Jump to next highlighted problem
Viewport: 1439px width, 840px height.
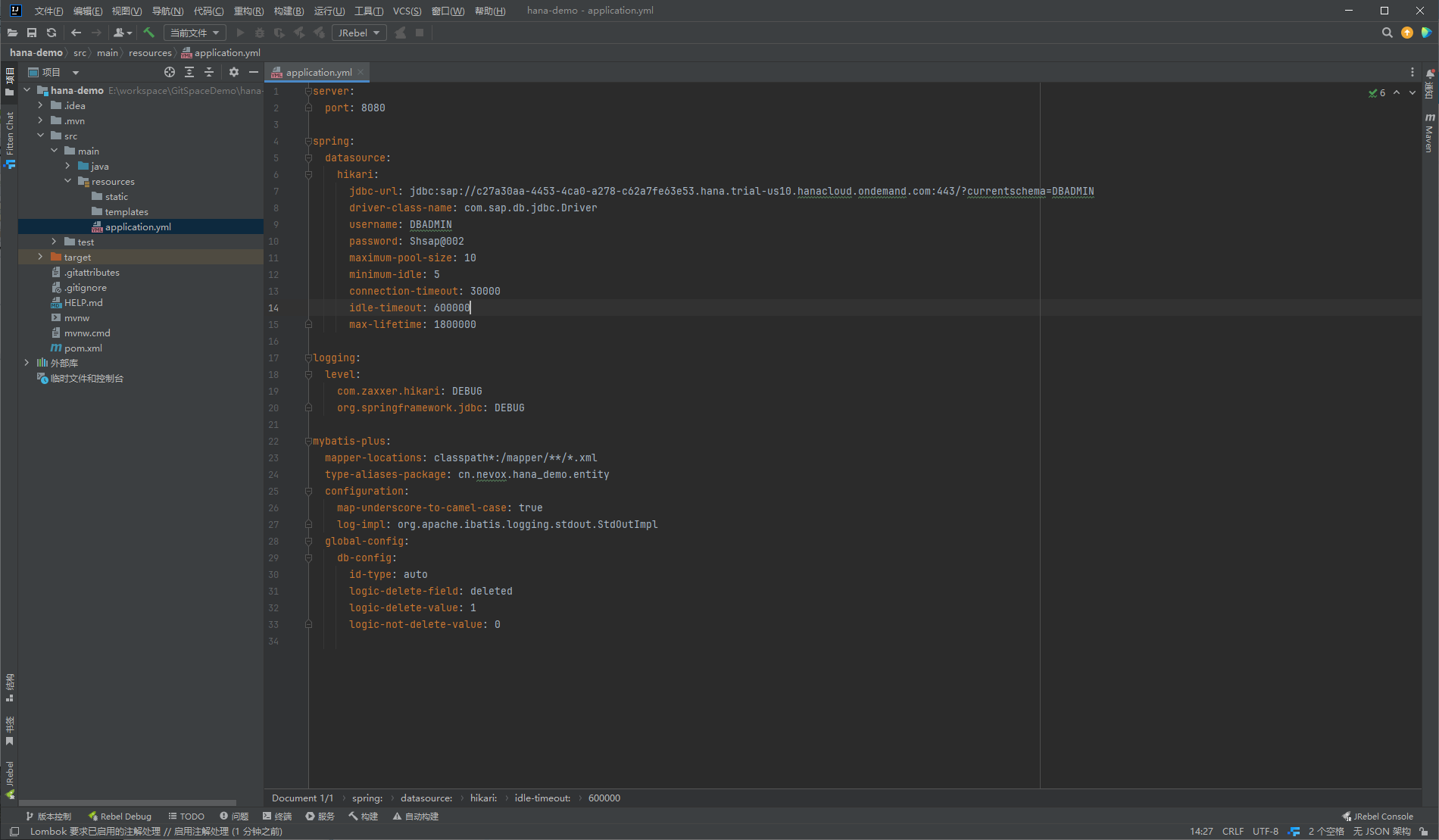(1412, 92)
